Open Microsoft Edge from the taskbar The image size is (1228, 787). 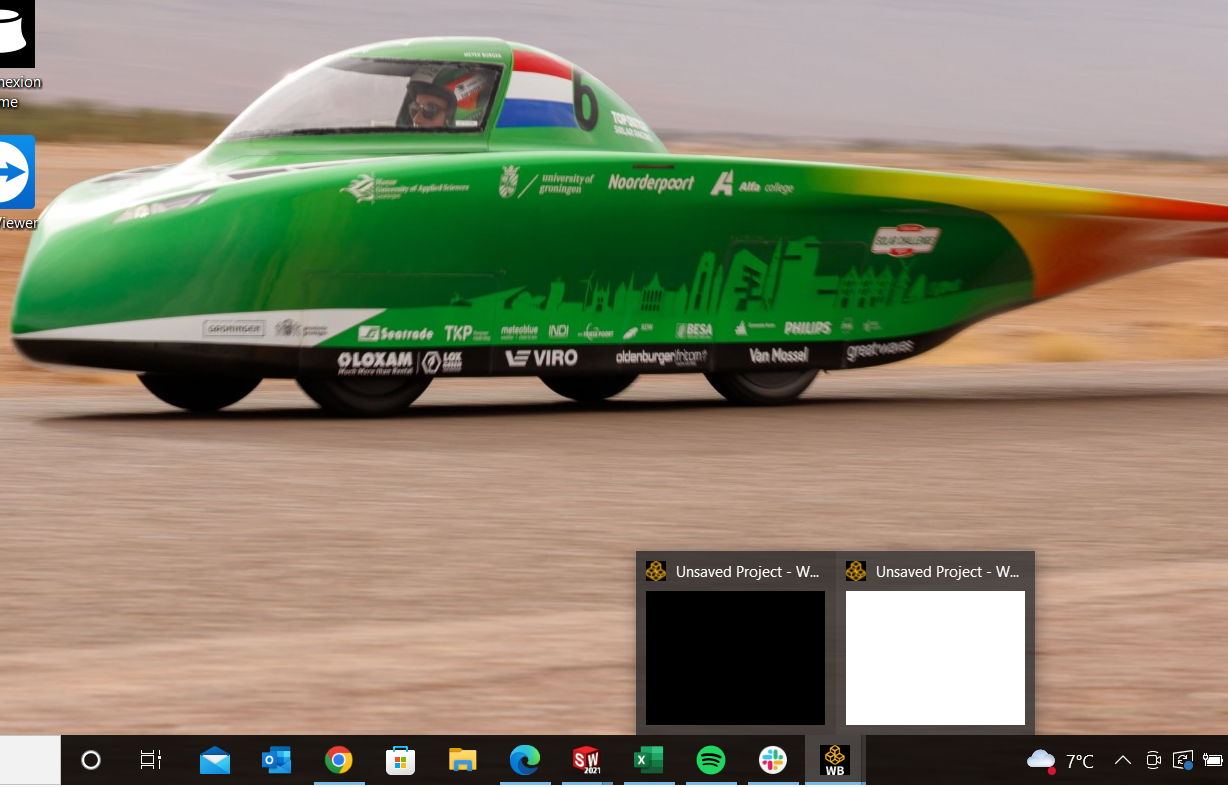pyautogui.click(x=524, y=761)
